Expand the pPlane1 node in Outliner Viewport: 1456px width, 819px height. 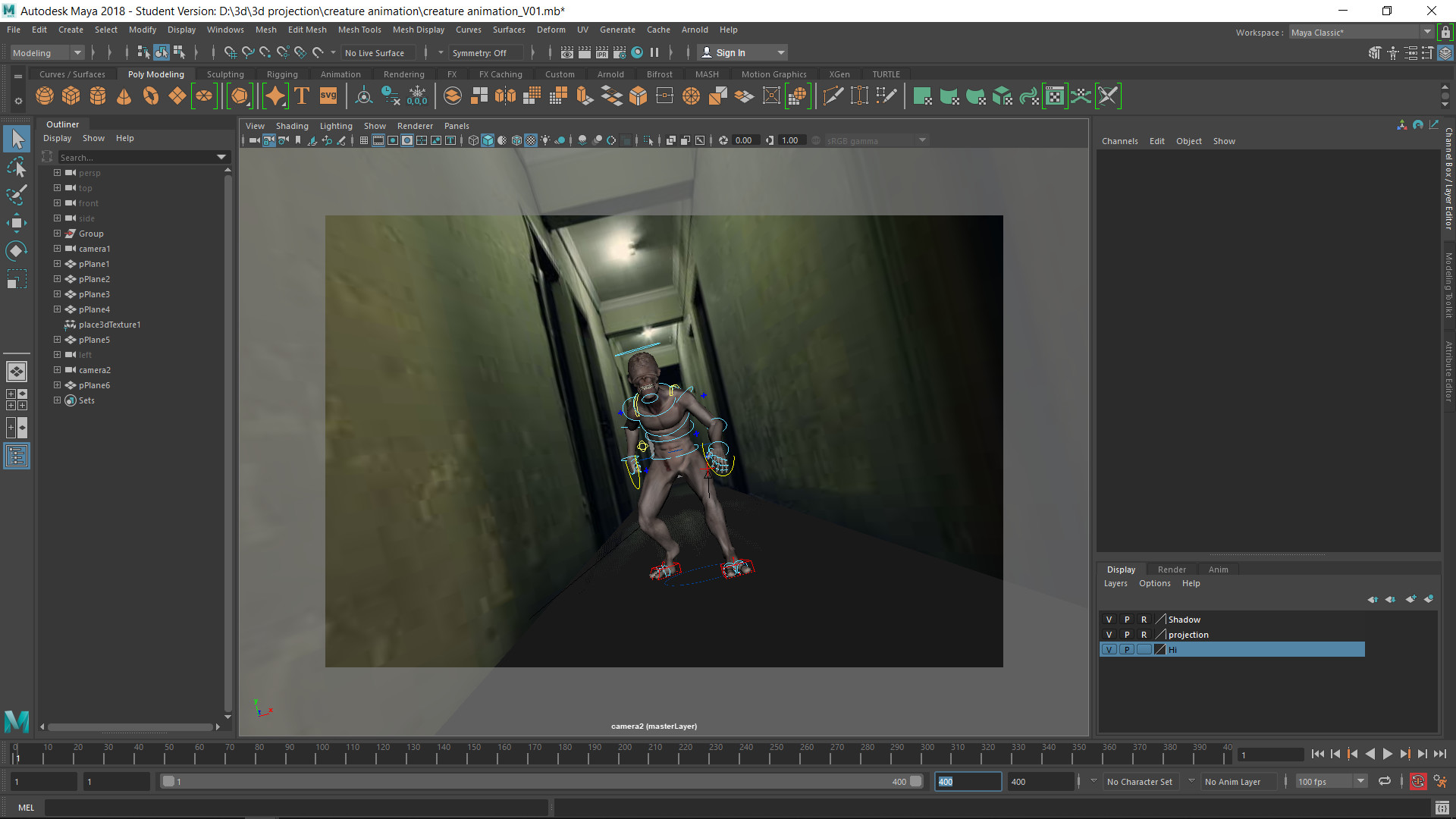click(57, 264)
